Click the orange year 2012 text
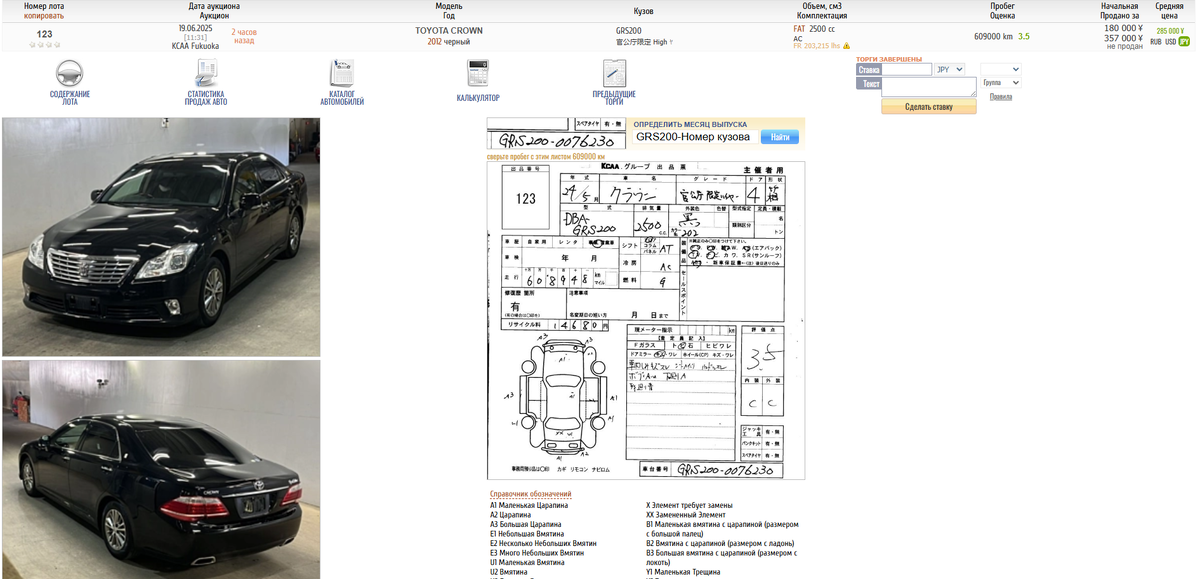This screenshot has height=579, width=1200. pos(435,42)
